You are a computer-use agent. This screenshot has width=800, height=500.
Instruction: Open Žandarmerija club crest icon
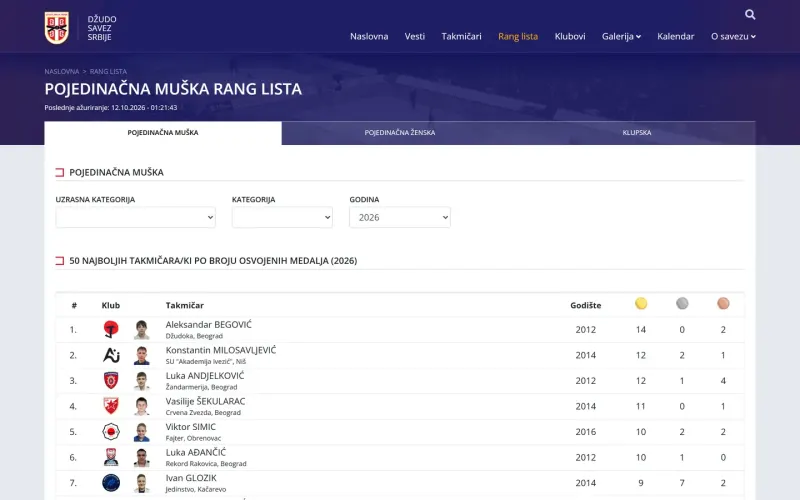click(x=111, y=381)
